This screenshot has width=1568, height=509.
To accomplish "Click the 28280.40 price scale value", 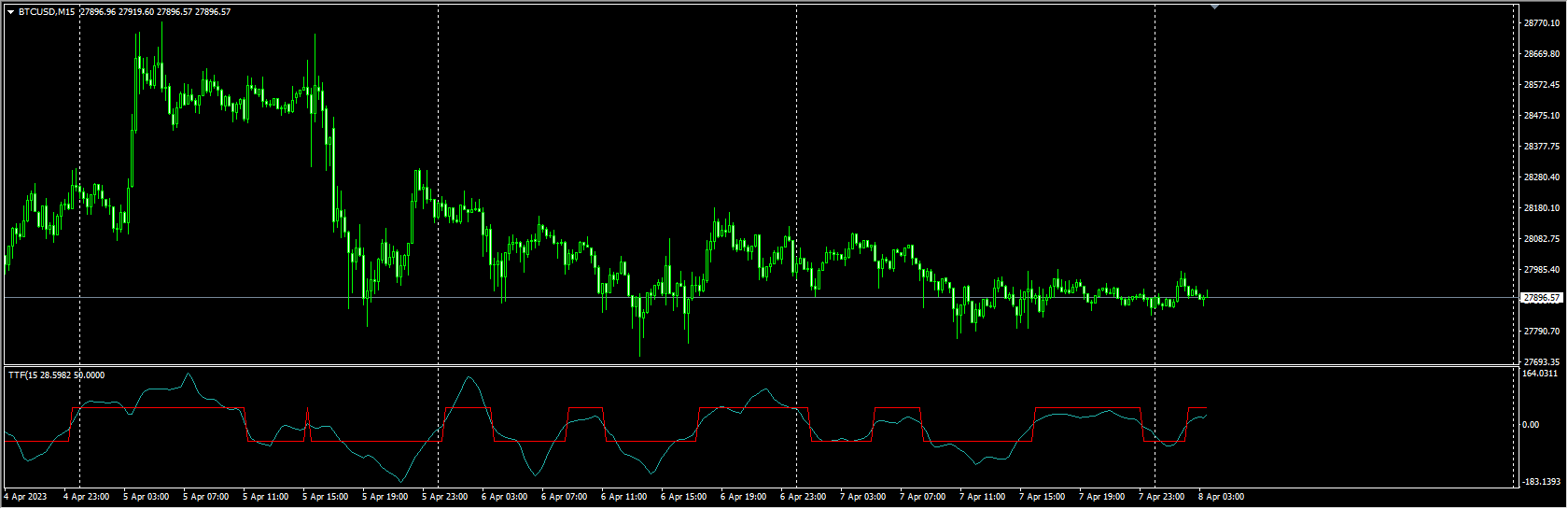I will [x=1542, y=177].
